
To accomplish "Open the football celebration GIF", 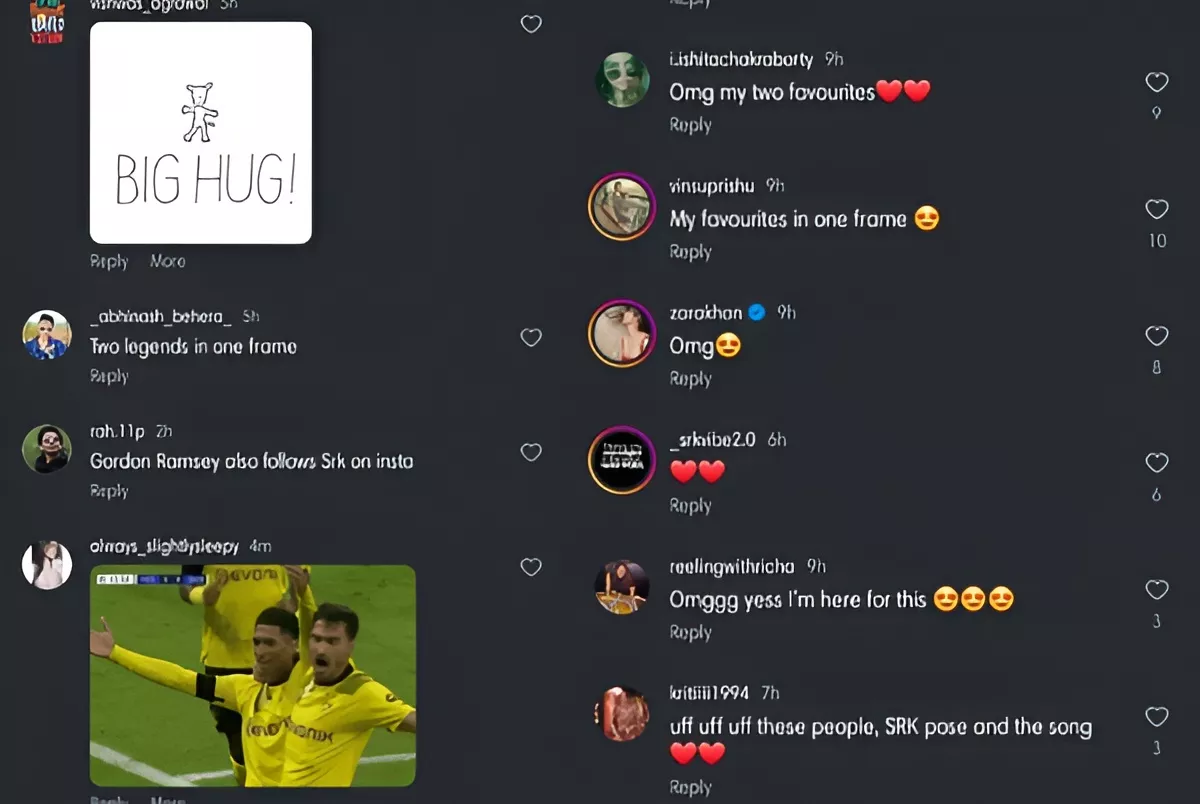I will pyautogui.click(x=253, y=676).
